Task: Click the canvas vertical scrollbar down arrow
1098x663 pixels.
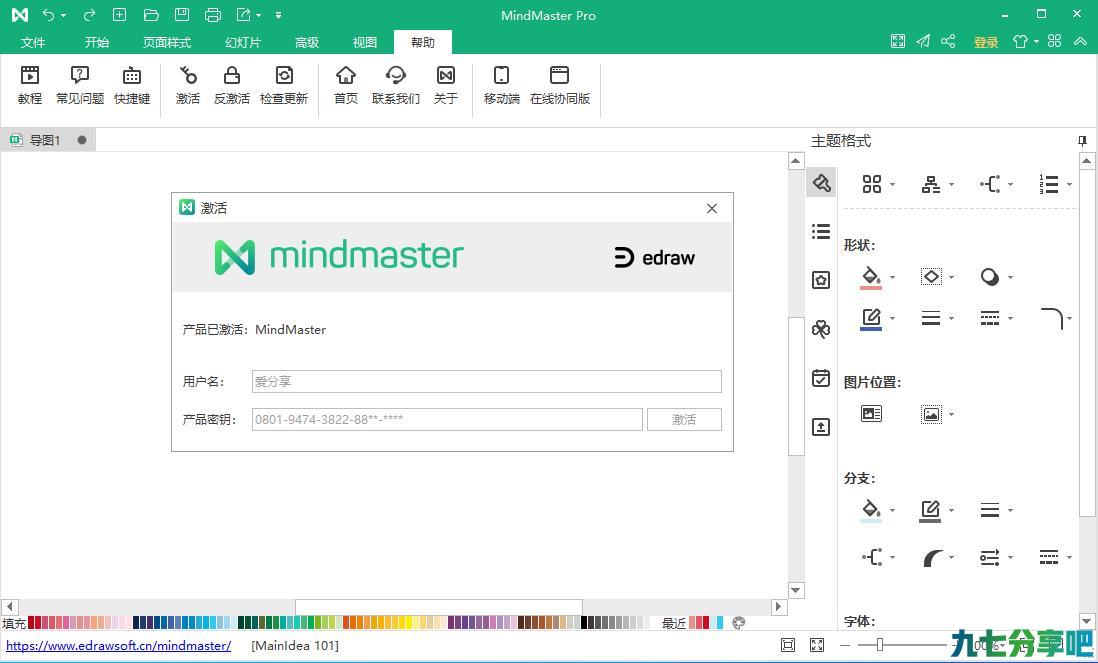Action: click(796, 590)
